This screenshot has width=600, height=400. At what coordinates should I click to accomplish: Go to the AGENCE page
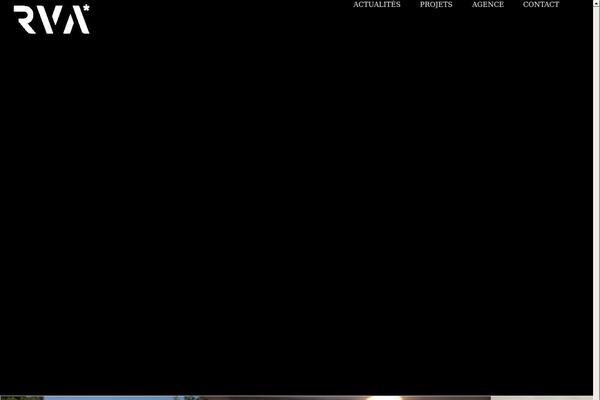click(x=488, y=5)
